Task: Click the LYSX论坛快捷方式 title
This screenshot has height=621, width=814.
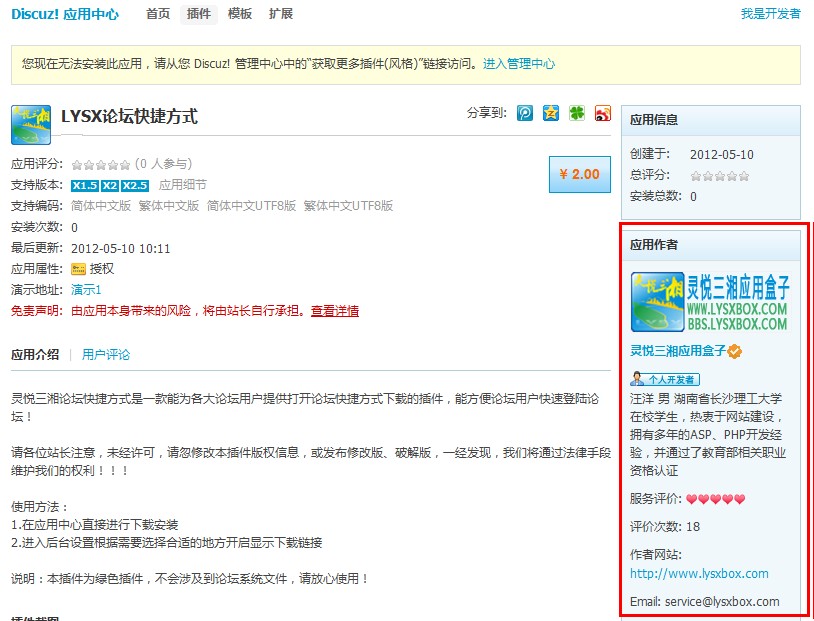Action: pos(129,116)
